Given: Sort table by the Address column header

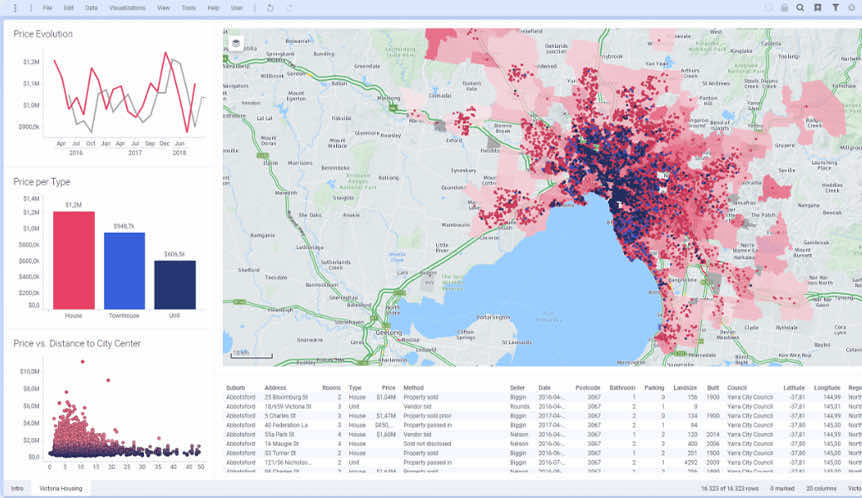Looking at the screenshot, I should (x=275, y=388).
